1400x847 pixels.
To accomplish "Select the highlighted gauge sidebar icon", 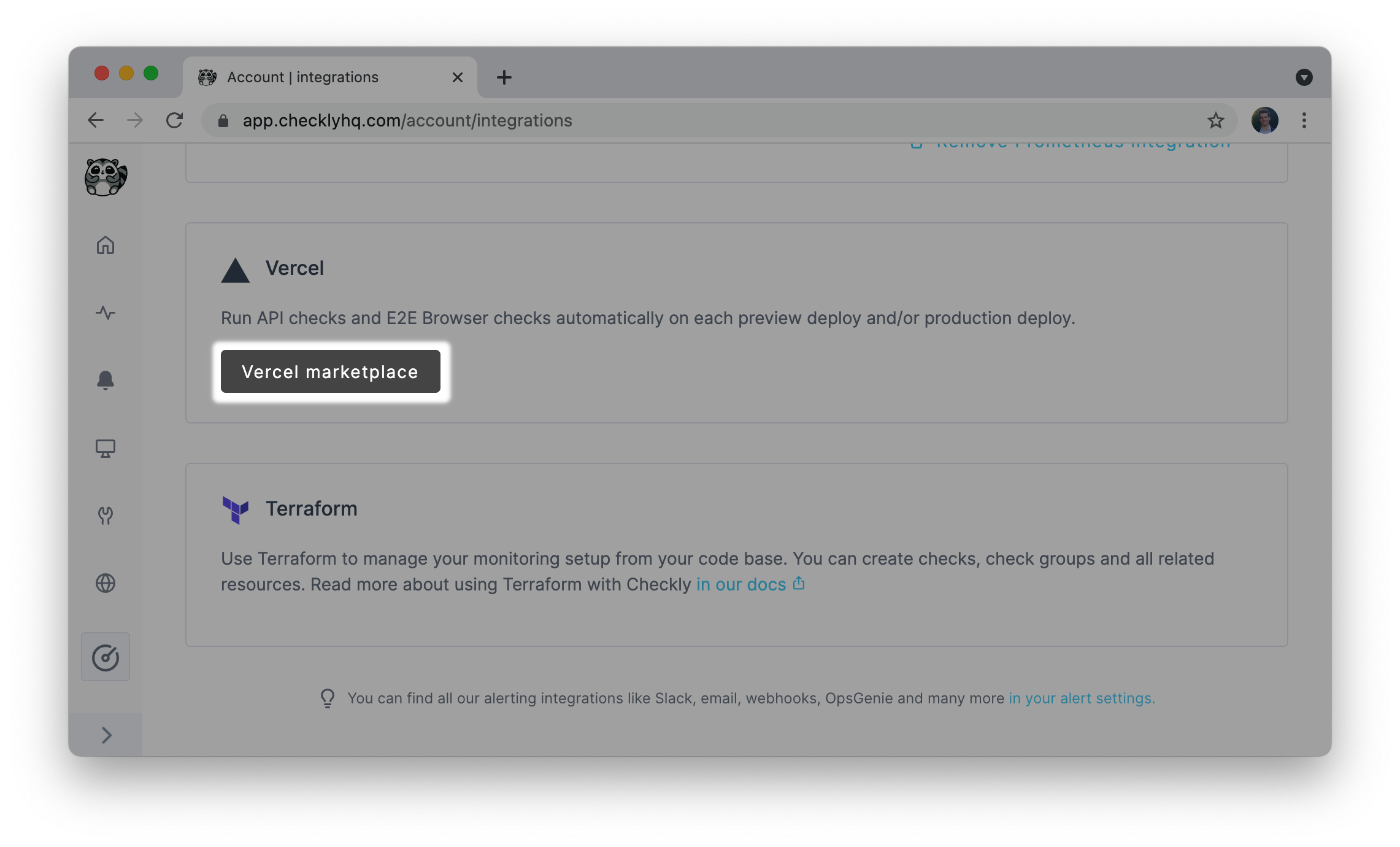I will 106,657.
